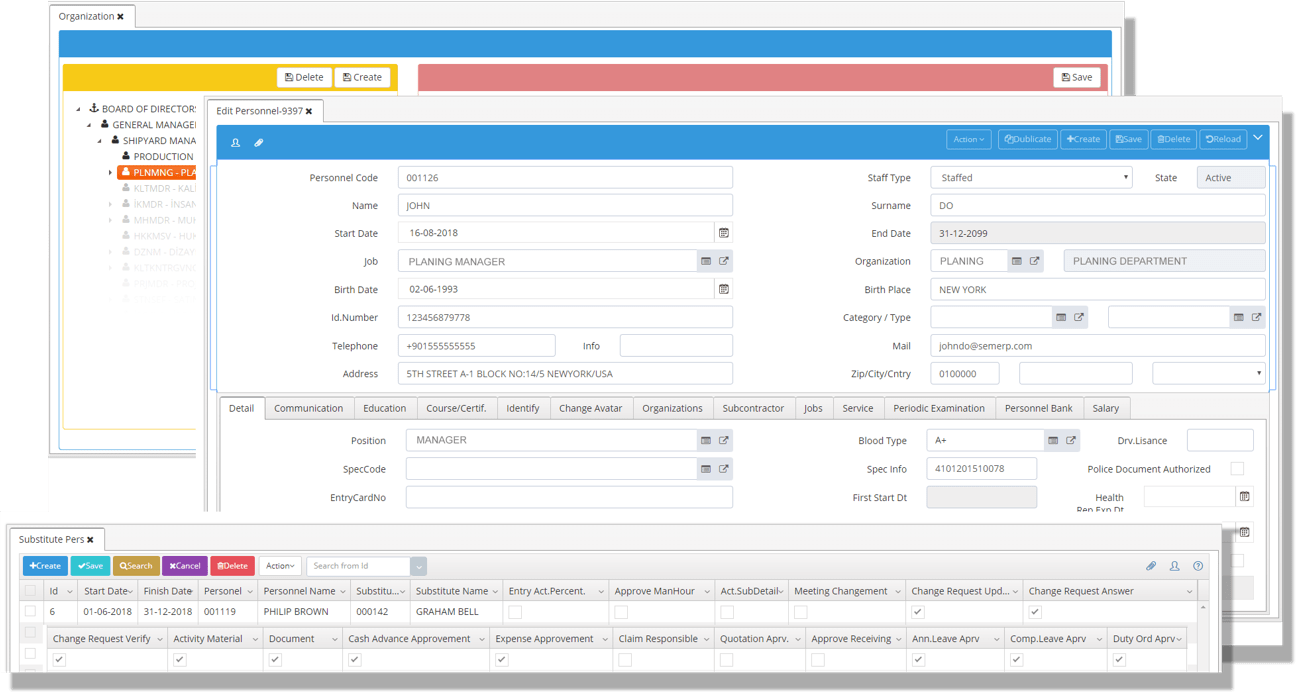This screenshot has height=693, width=1296.
Task: Open the Birth Date calendar picker
Action: click(723, 289)
